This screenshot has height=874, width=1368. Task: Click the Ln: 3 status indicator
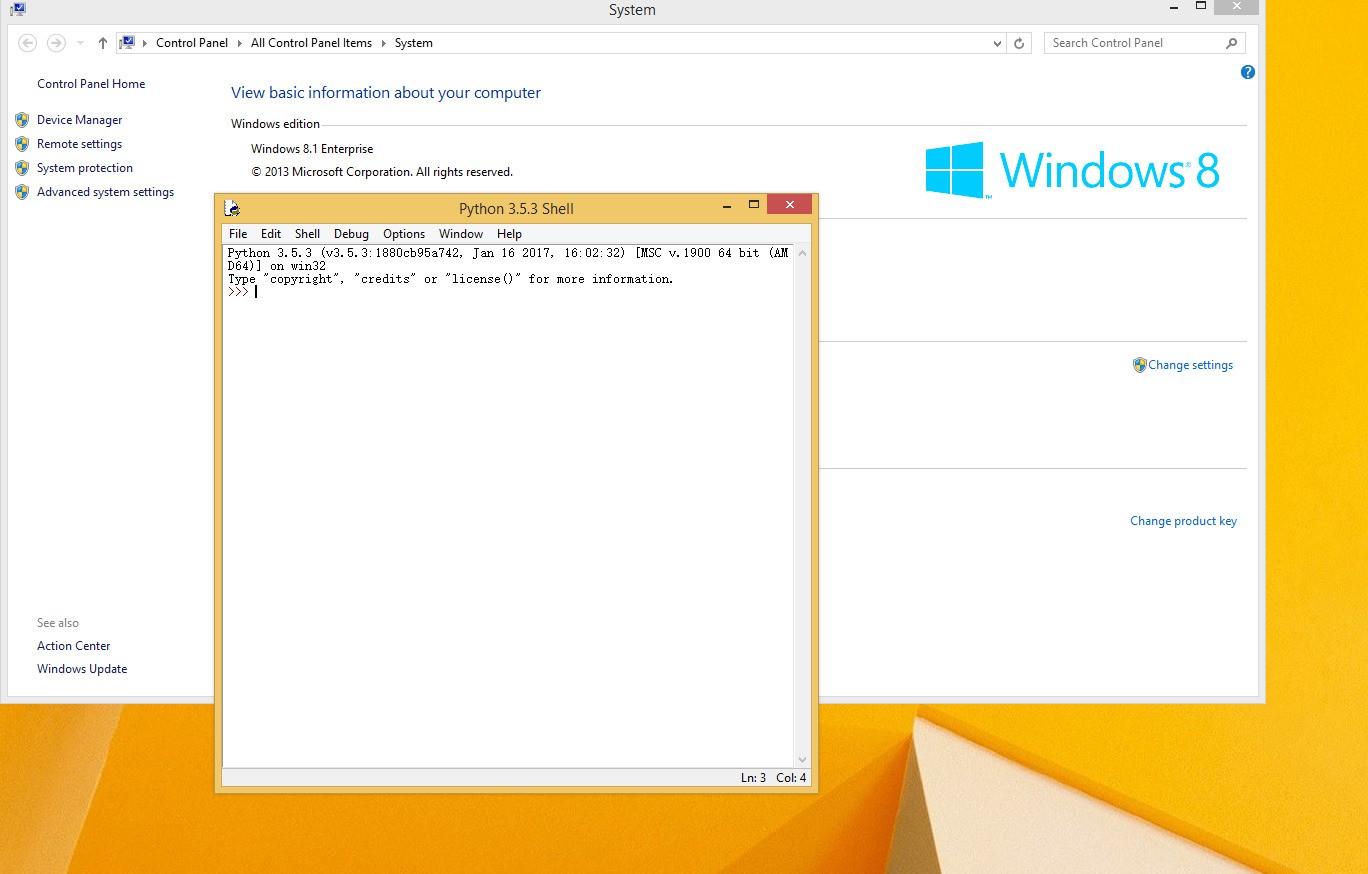[753, 777]
